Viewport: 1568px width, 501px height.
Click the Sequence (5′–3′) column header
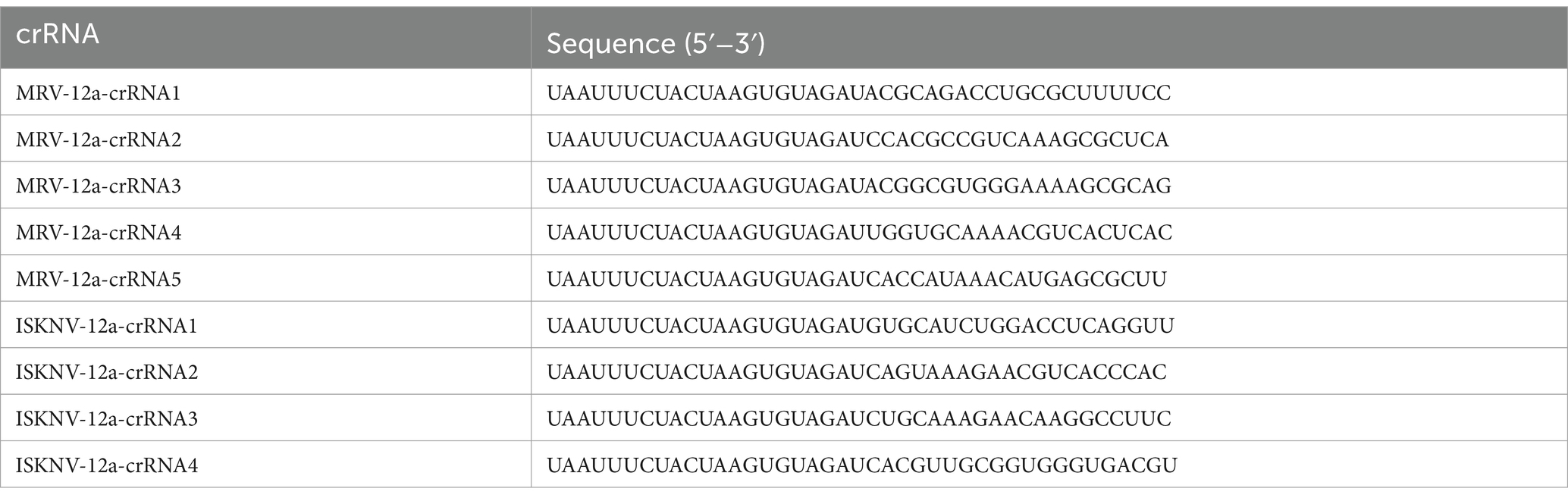[x=1049, y=37]
